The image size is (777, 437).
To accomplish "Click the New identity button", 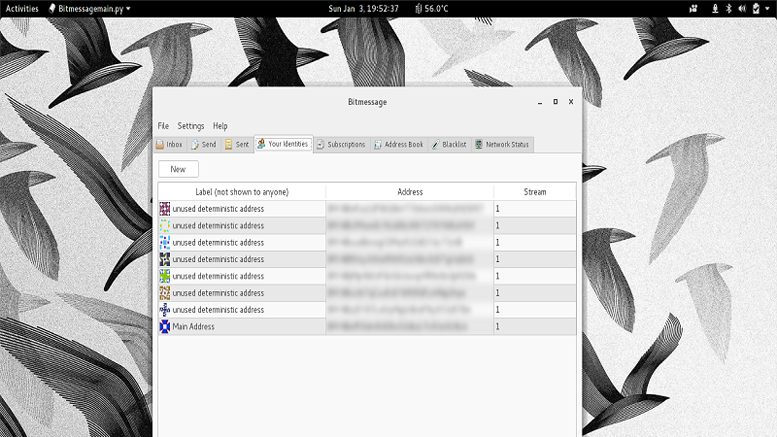I will tap(178, 169).
